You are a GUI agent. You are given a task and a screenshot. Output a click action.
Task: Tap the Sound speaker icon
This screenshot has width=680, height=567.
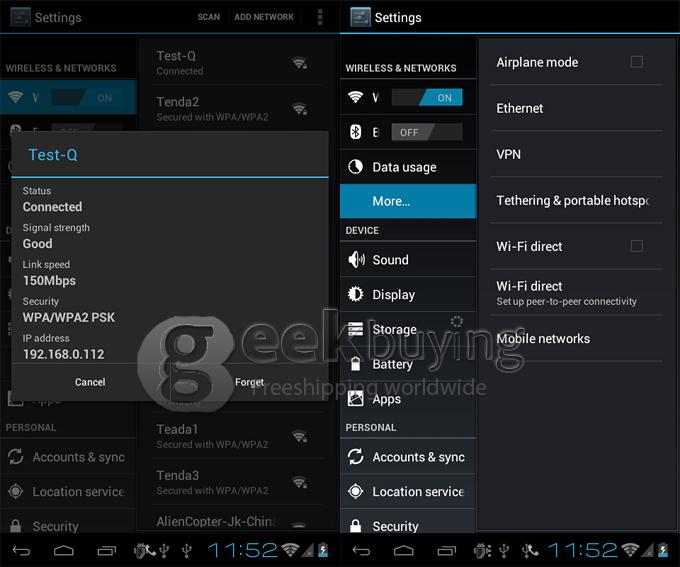tap(356, 259)
